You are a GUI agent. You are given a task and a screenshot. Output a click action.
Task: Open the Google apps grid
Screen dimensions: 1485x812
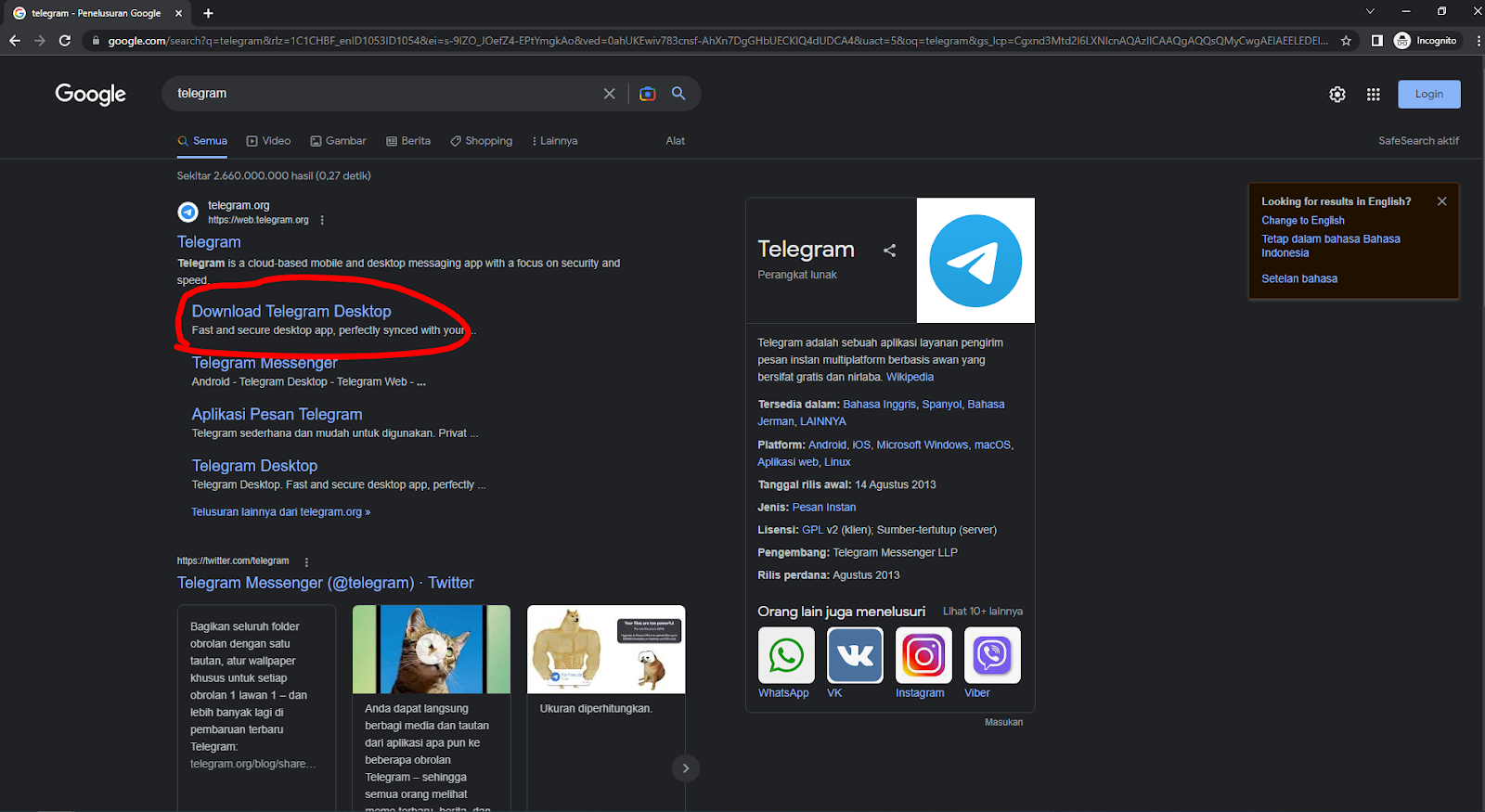click(1374, 95)
